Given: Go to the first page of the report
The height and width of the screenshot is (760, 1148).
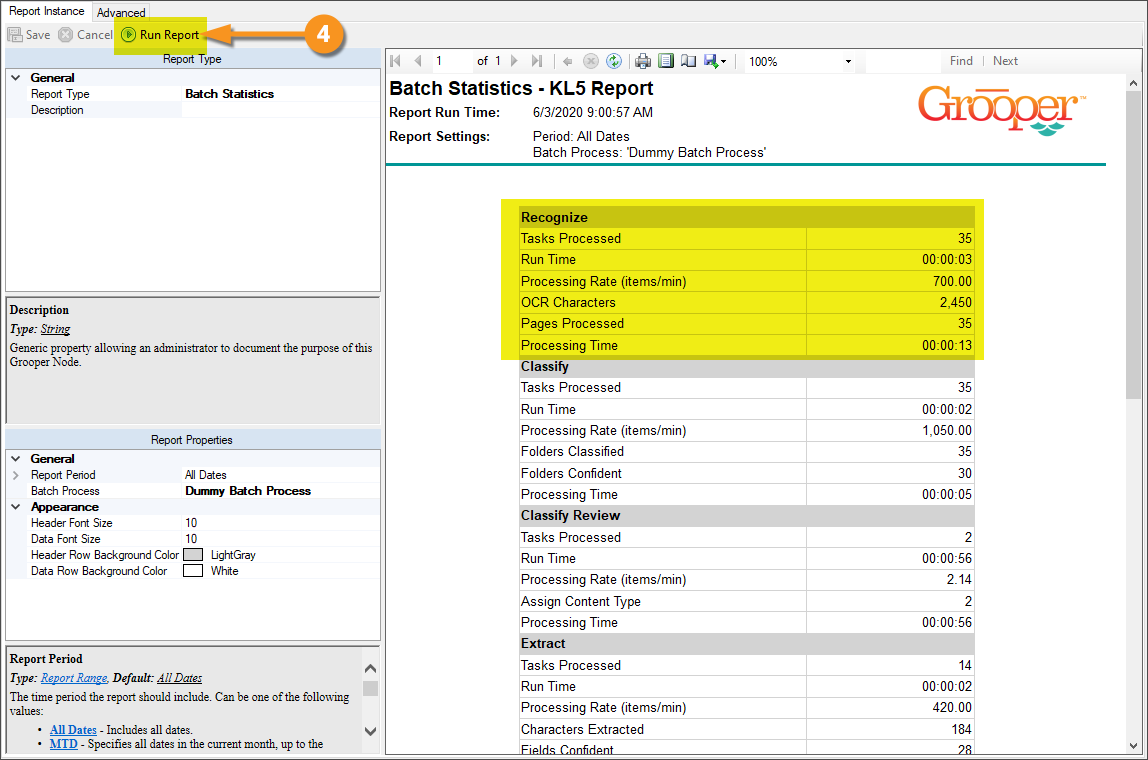Looking at the screenshot, I should (396, 61).
